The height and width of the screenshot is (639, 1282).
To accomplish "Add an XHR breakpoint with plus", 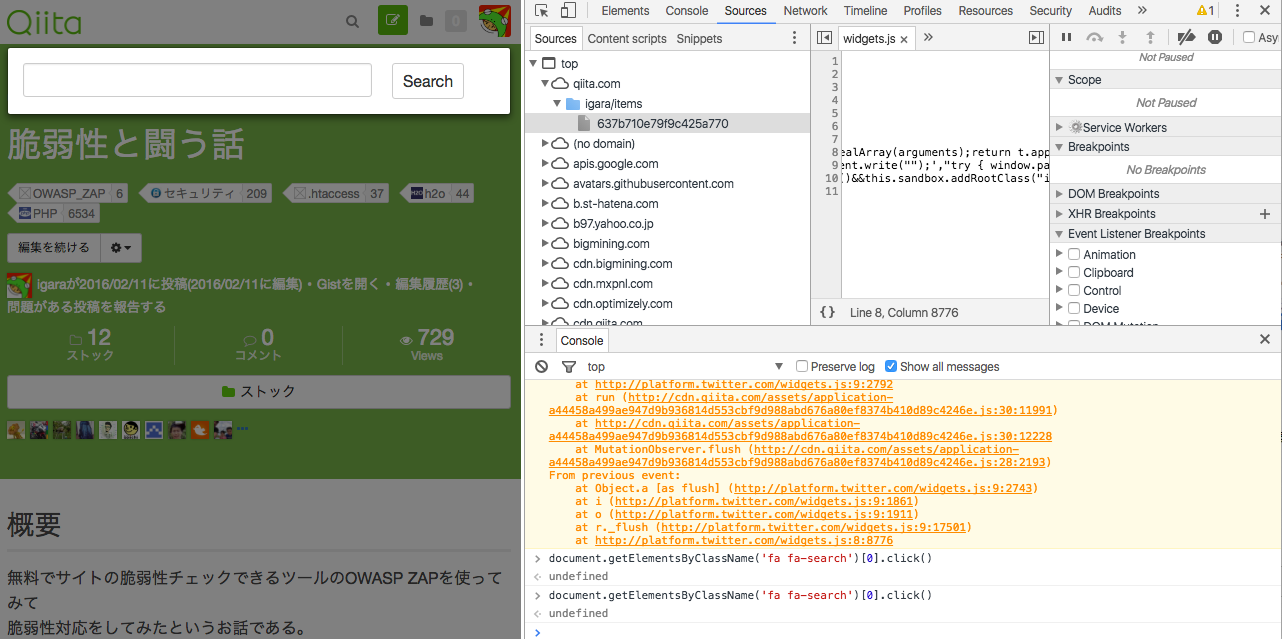I will point(1265,214).
